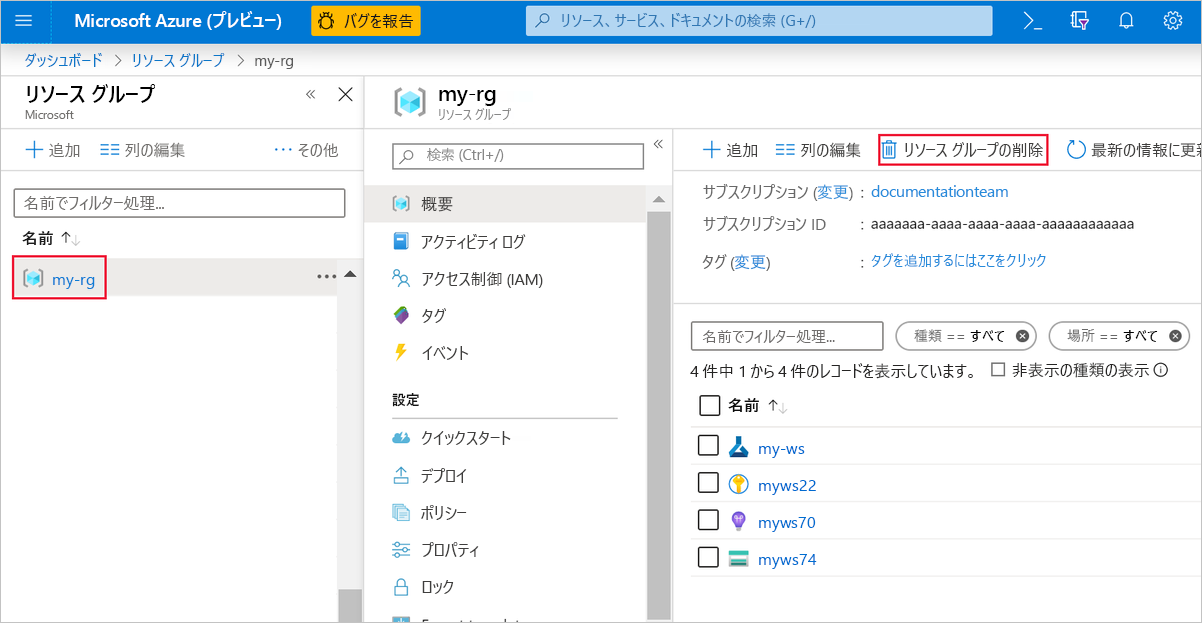Focus the resources name filter box

pos(787,335)
